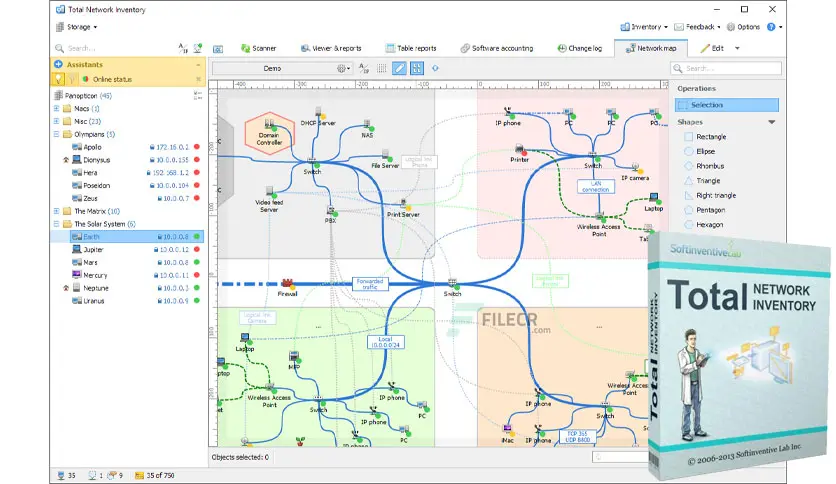
Task: Click the Firewall node on the map
Action: click(287, 285)
